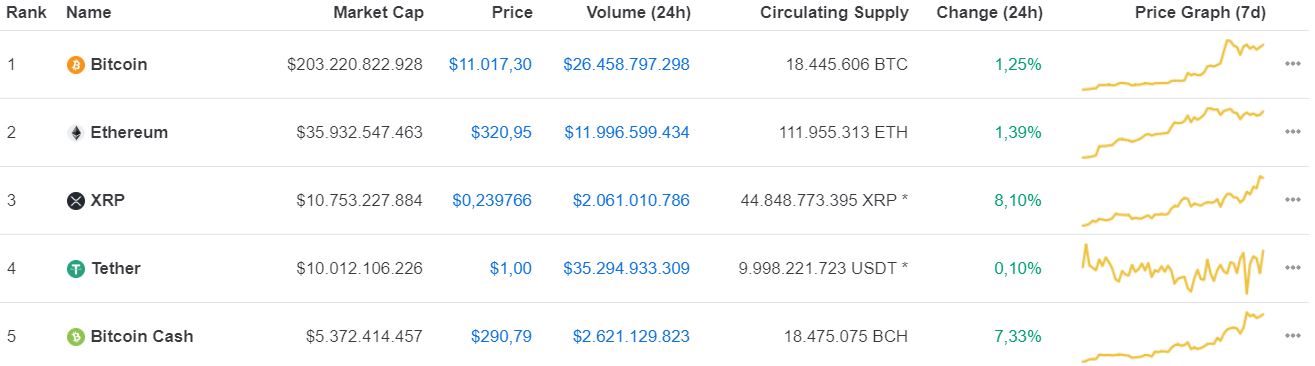Open the three-dot menu for Tether row
The height and width of the screenshot is (366, 1315).
tap(1292, 268)
